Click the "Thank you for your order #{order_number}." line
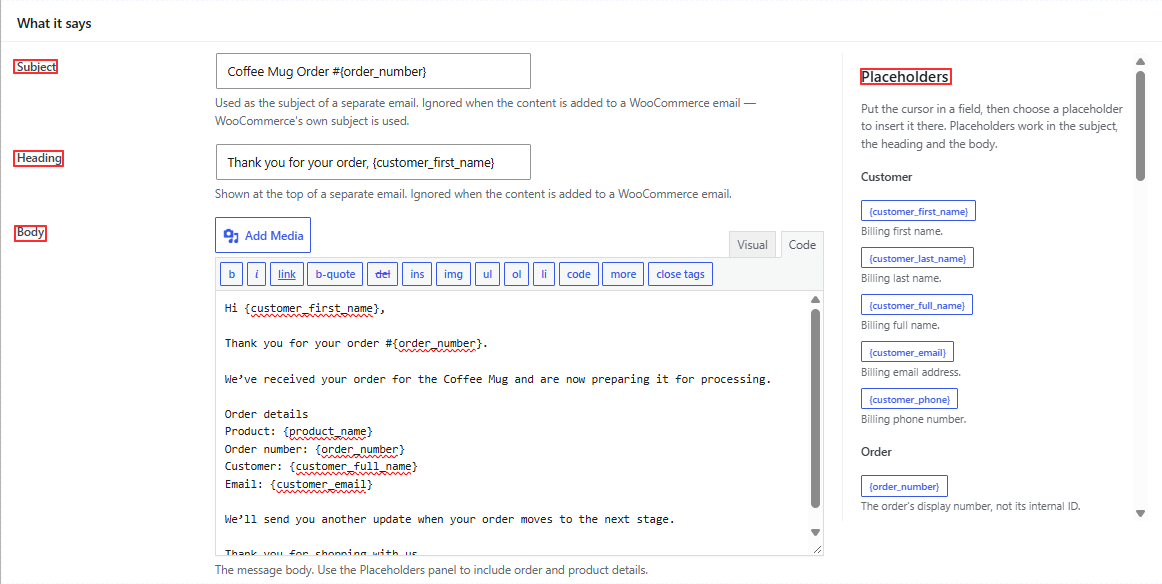This screenshot has width=1162, height=584. [356, 343]
